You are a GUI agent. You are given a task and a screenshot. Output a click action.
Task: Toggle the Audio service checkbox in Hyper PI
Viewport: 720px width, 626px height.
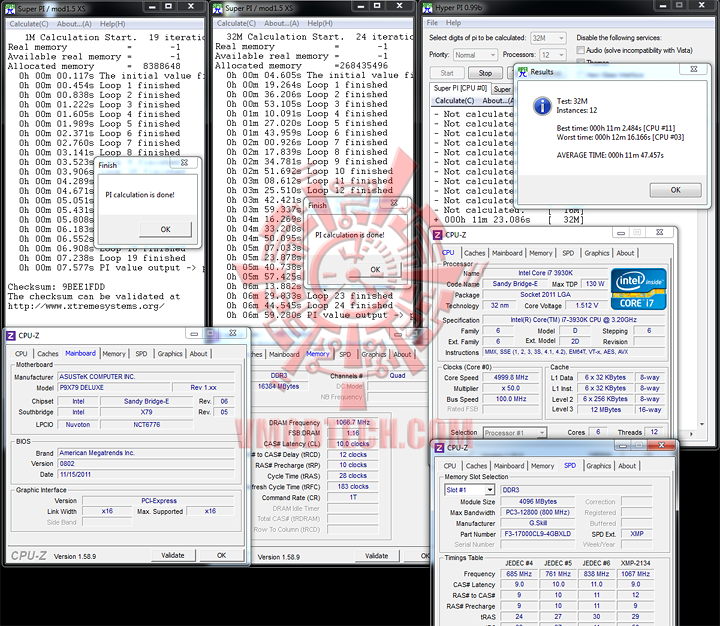coord(580,50)
